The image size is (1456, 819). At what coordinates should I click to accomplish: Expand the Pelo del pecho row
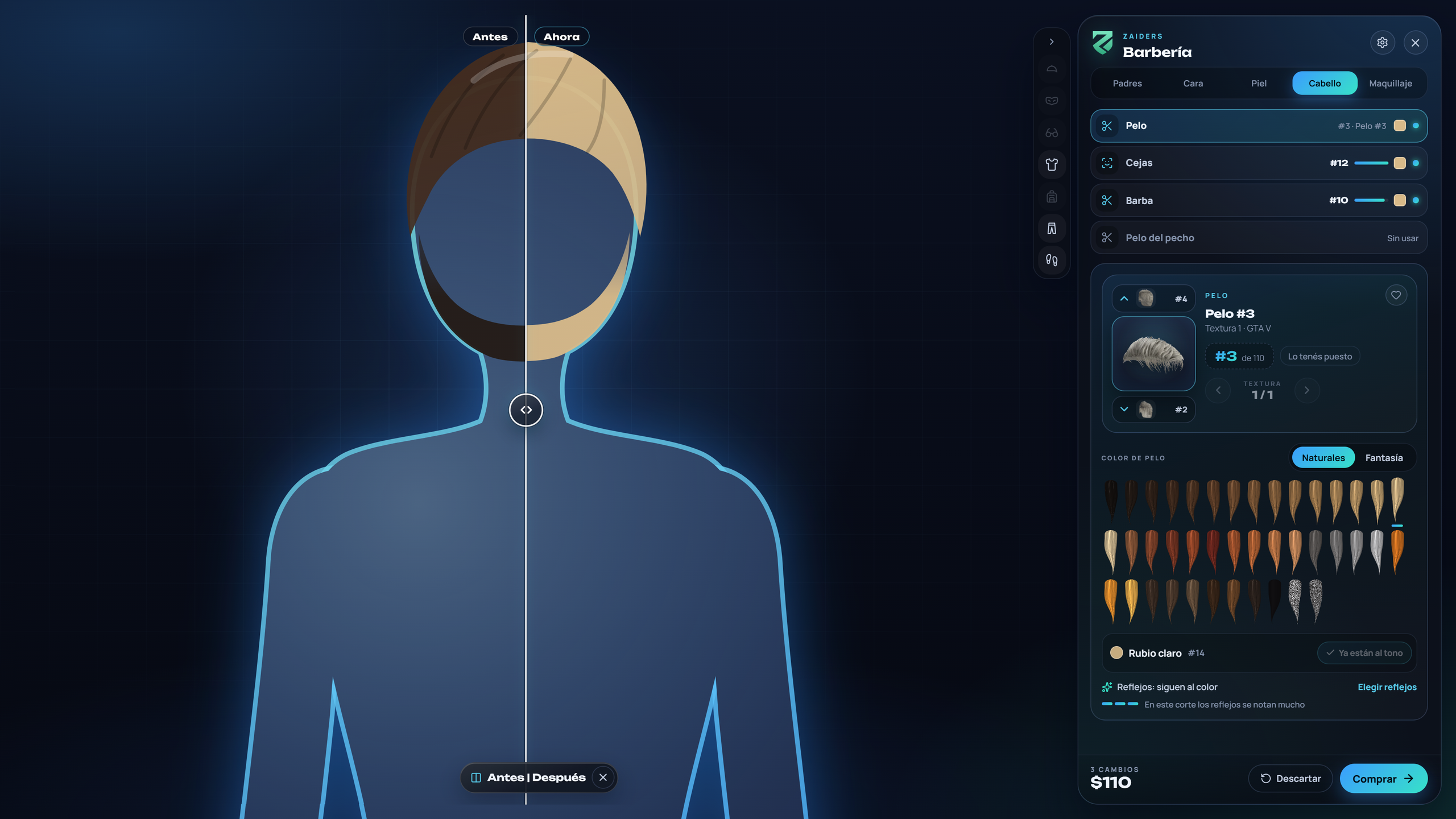coord(1259,238)
